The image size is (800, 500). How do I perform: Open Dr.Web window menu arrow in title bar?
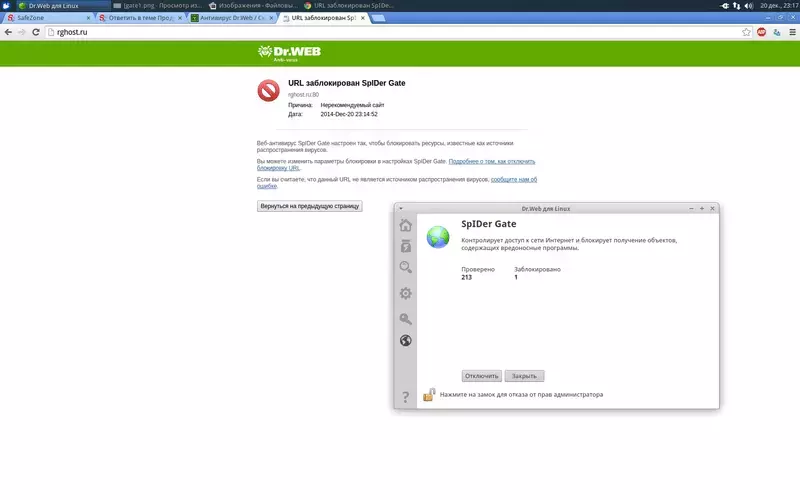pos(401,208)
